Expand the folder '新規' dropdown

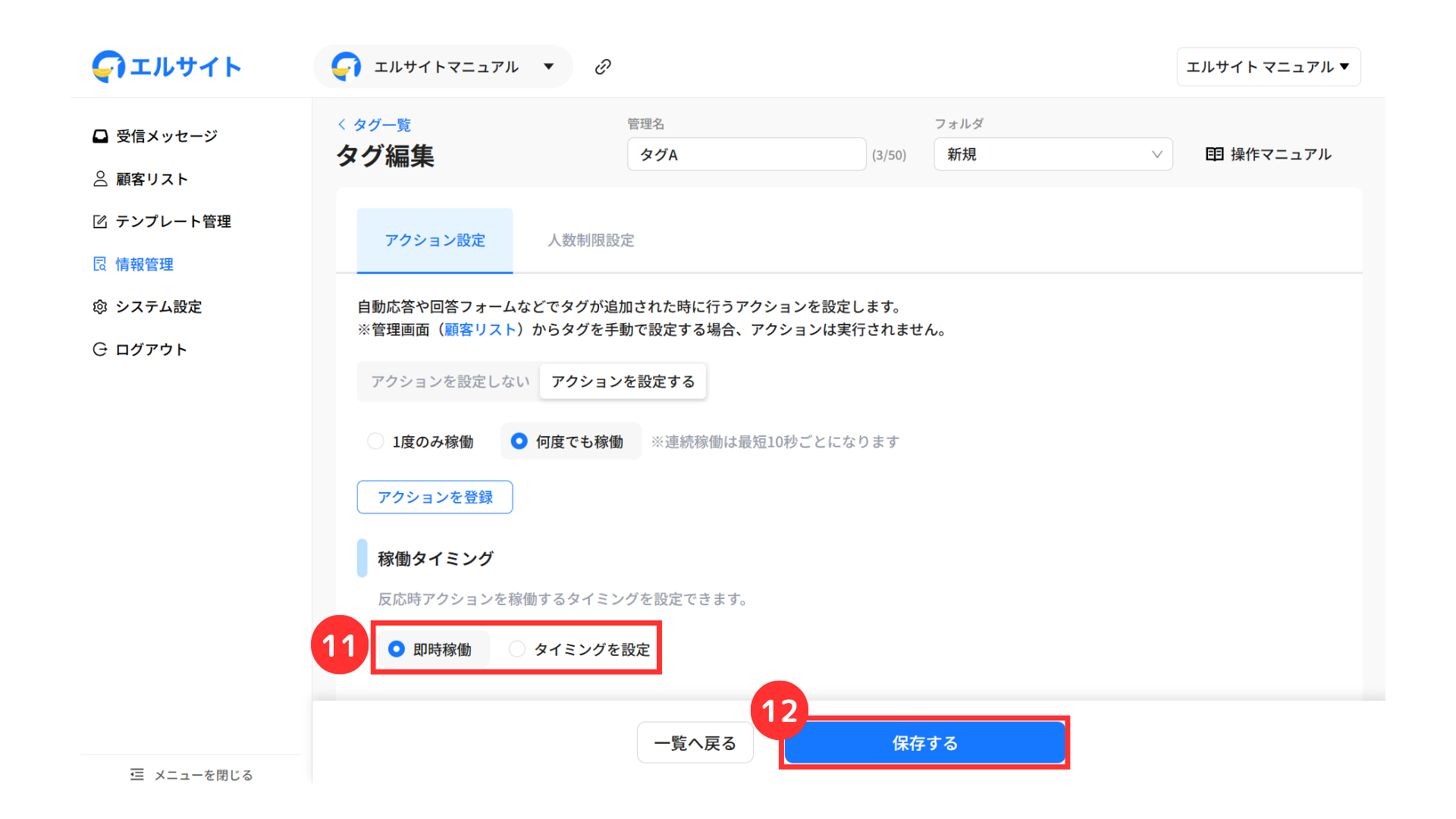(1053, 155)
